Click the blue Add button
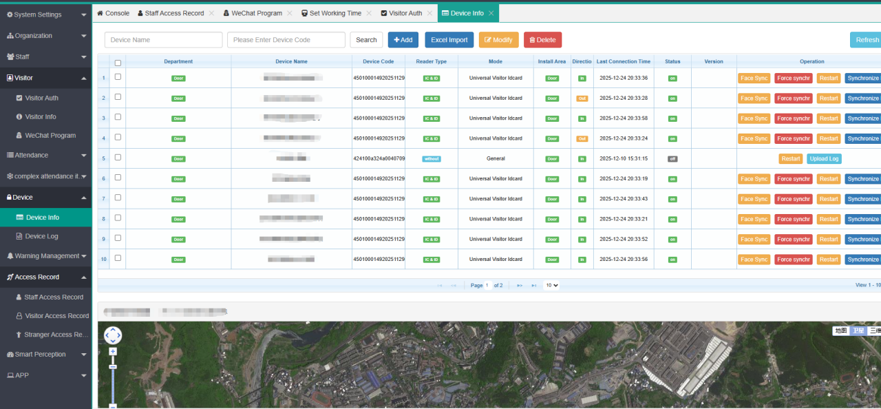The height and width of the screenshot is (409, 881). [403, 40]
